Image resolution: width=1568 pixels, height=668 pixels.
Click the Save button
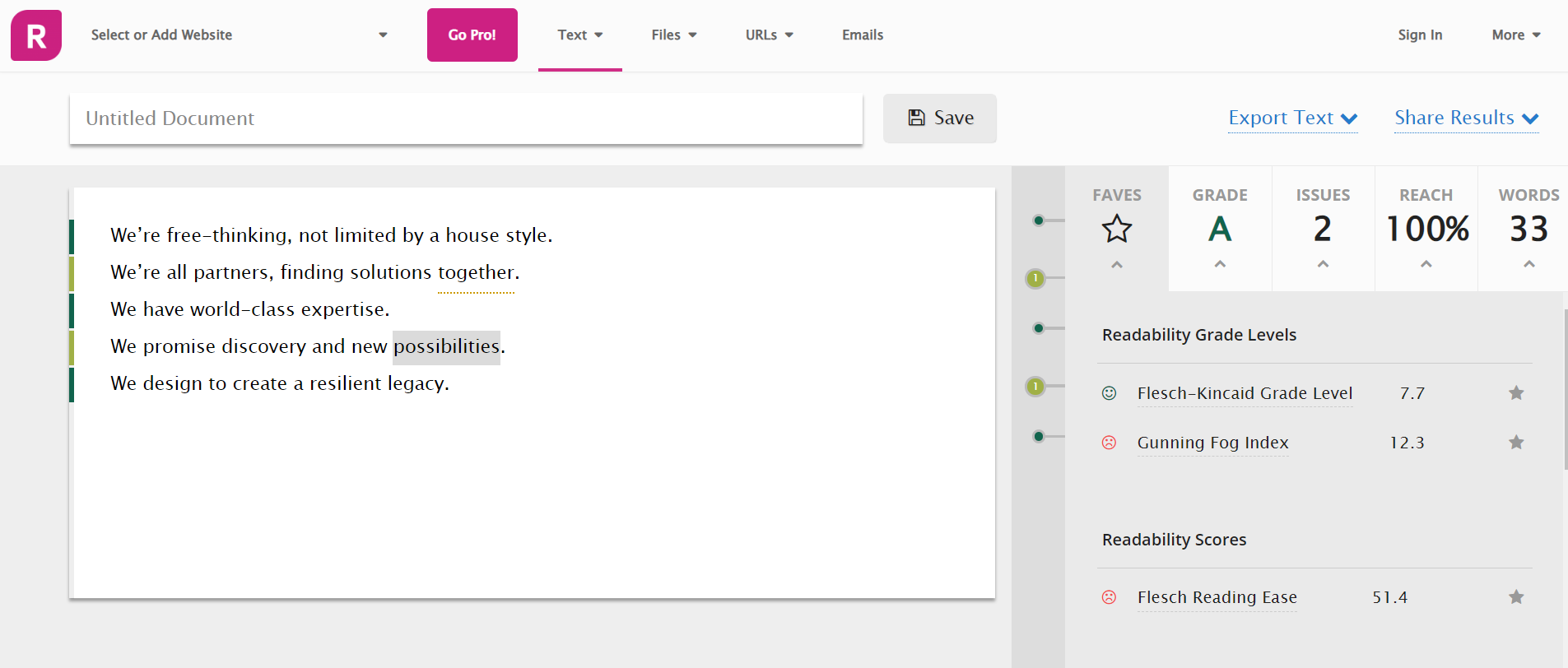(940, 118)
